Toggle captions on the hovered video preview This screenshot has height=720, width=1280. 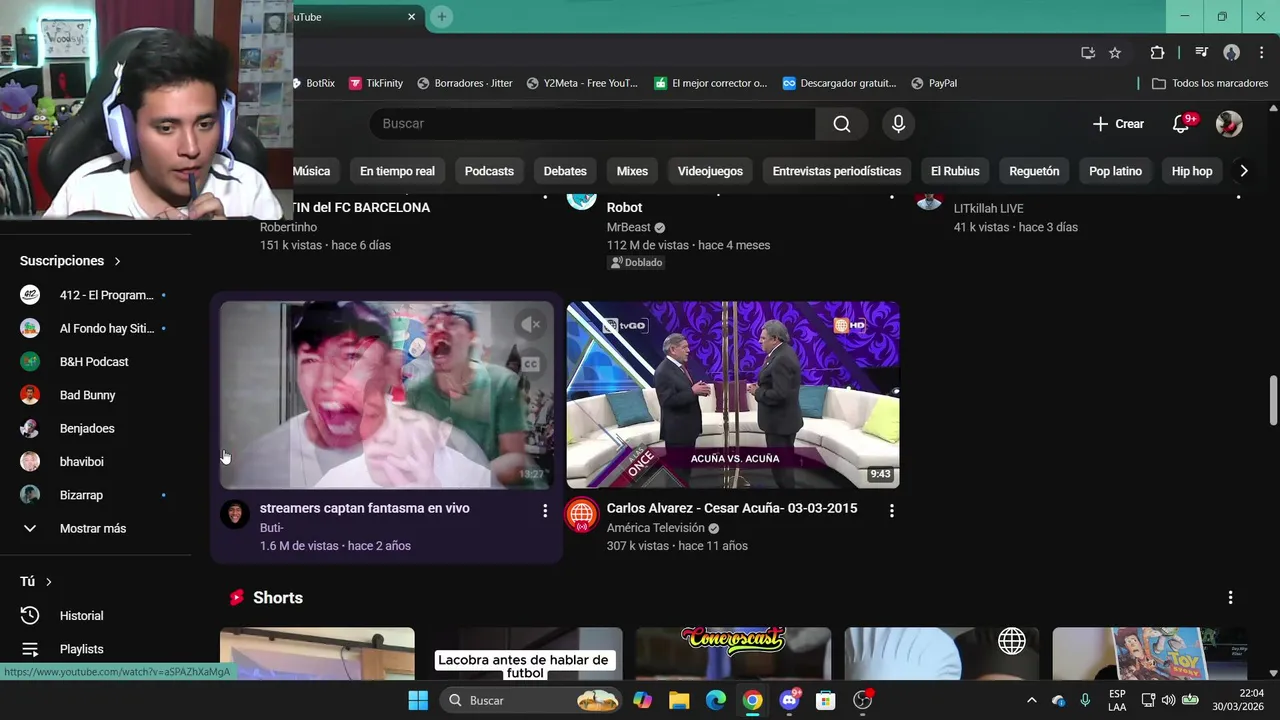click(531, 364)
